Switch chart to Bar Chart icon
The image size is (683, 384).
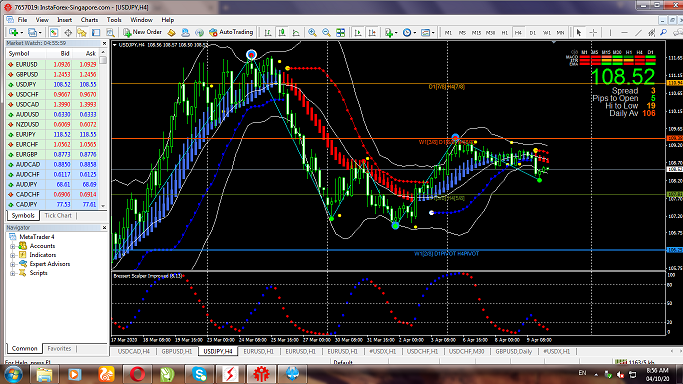(268, 32)
